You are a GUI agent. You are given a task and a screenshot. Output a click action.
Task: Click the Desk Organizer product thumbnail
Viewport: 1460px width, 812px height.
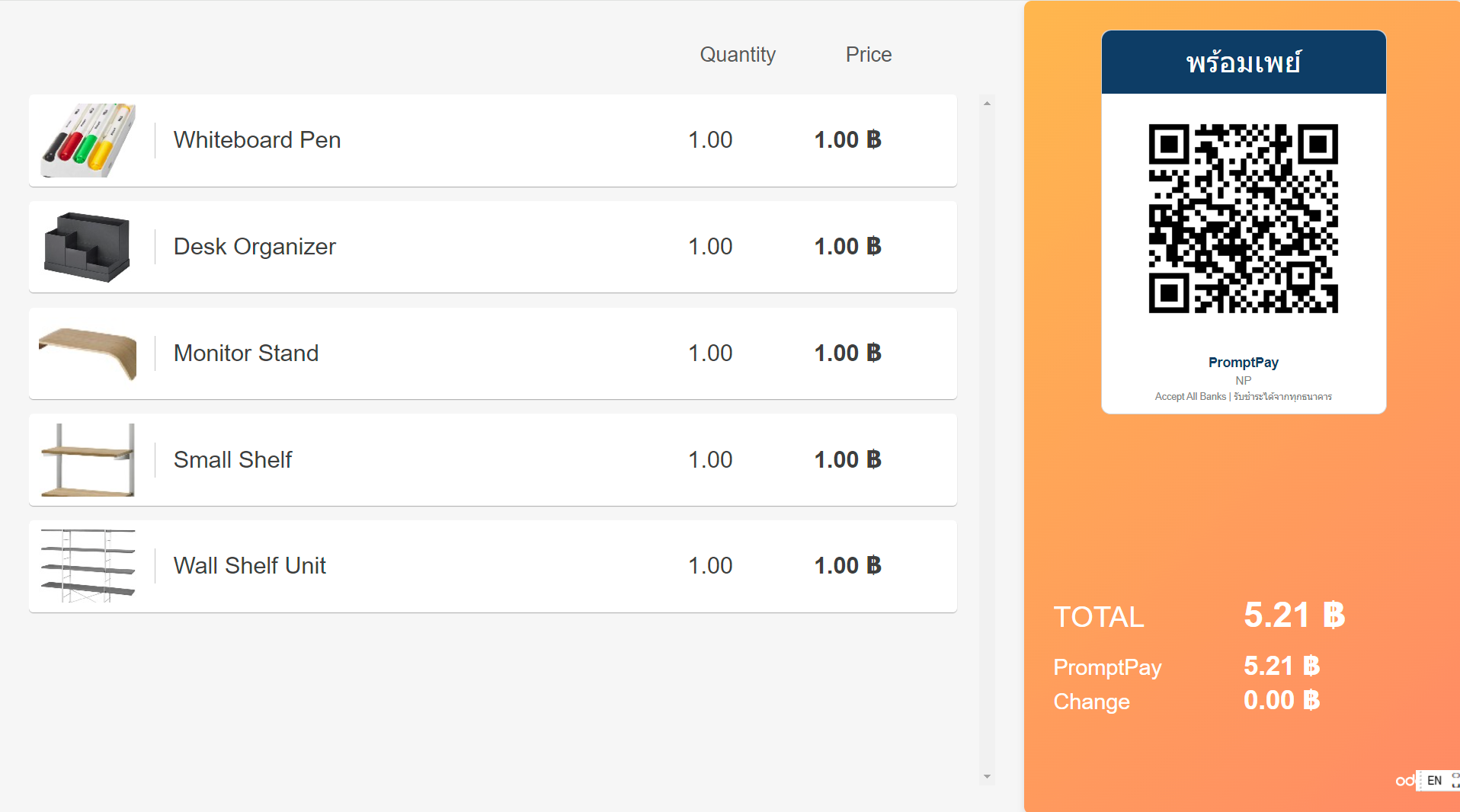click(x=88, y=247)
